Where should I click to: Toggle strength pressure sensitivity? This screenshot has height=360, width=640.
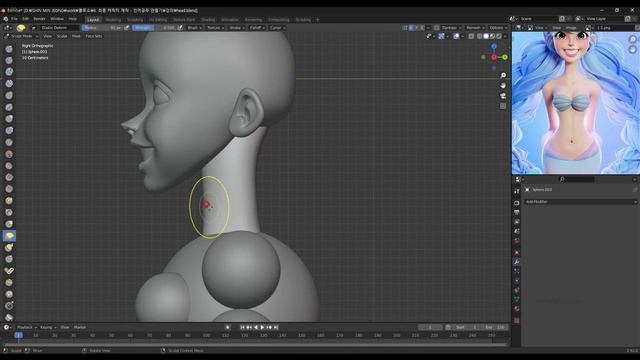(x=180, y=28)
